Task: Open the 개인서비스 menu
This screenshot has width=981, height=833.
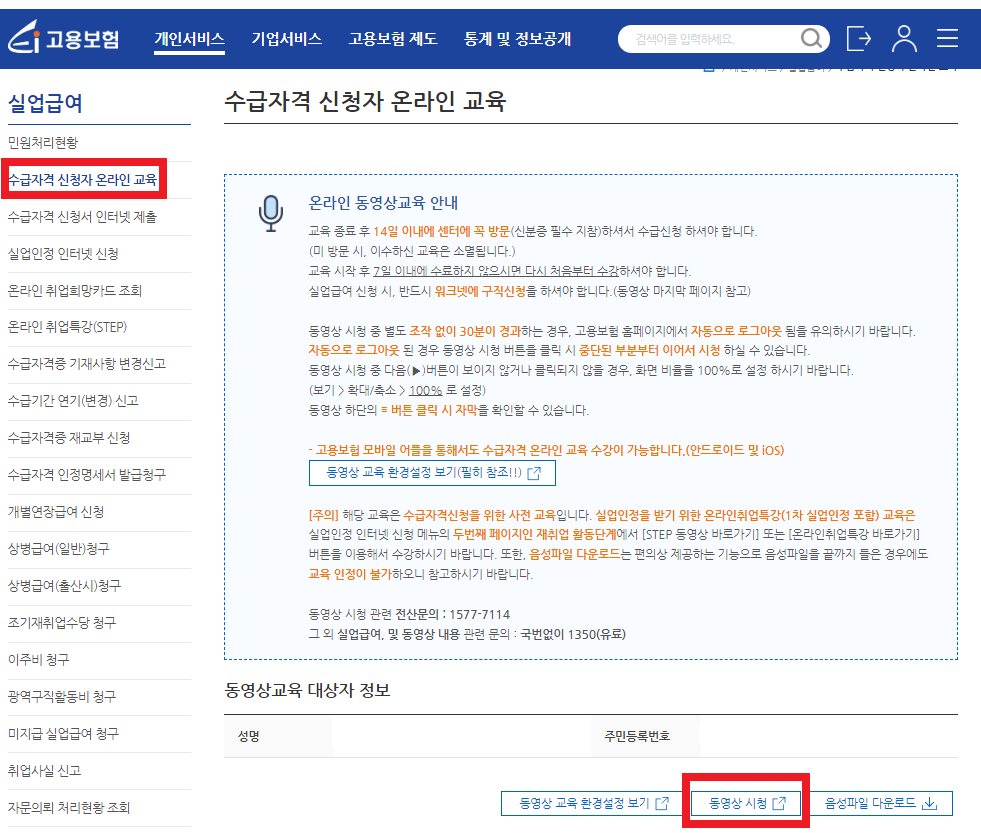Action: [190, 39]
